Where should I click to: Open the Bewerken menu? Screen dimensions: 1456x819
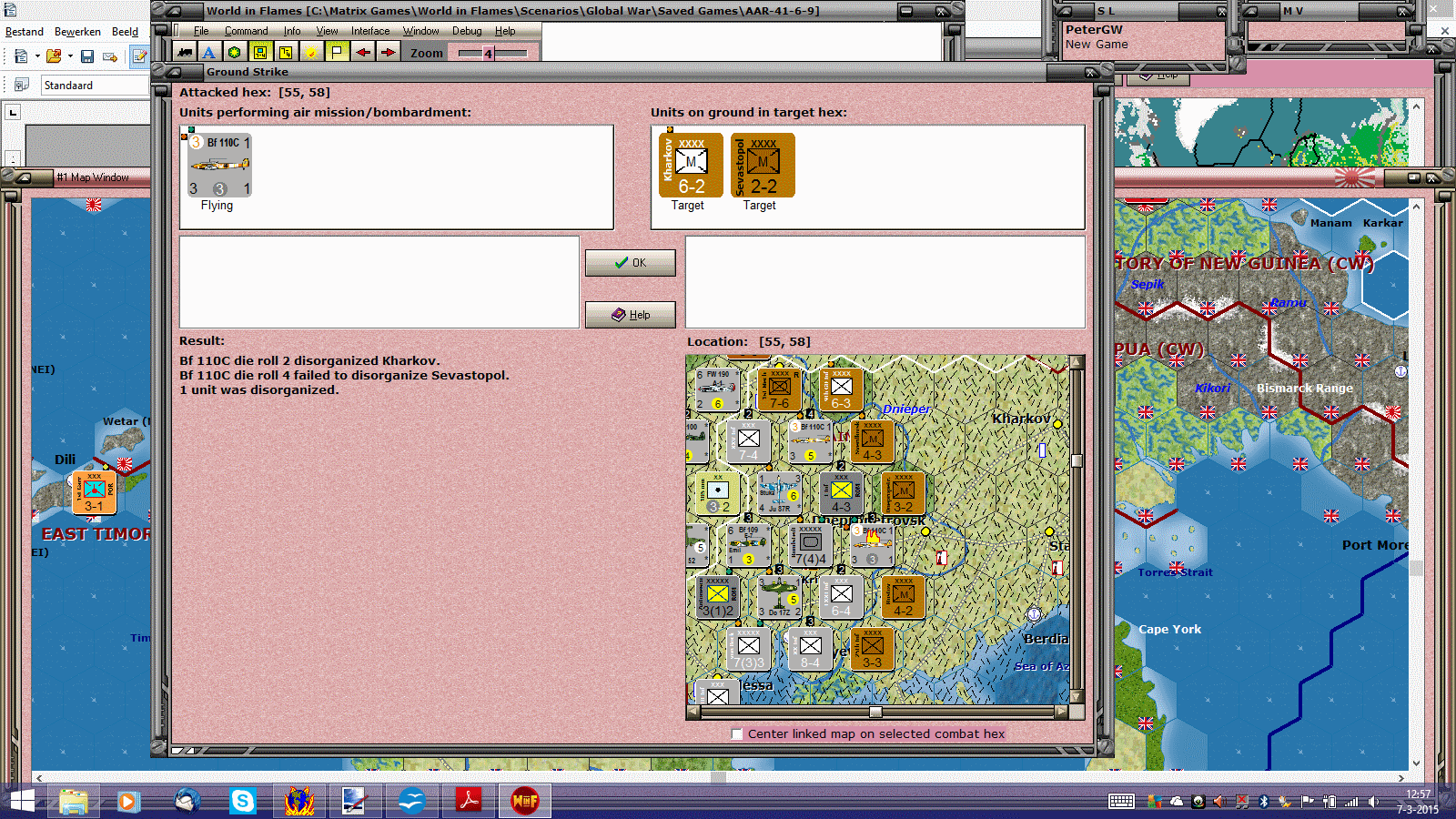coord(77,32)
